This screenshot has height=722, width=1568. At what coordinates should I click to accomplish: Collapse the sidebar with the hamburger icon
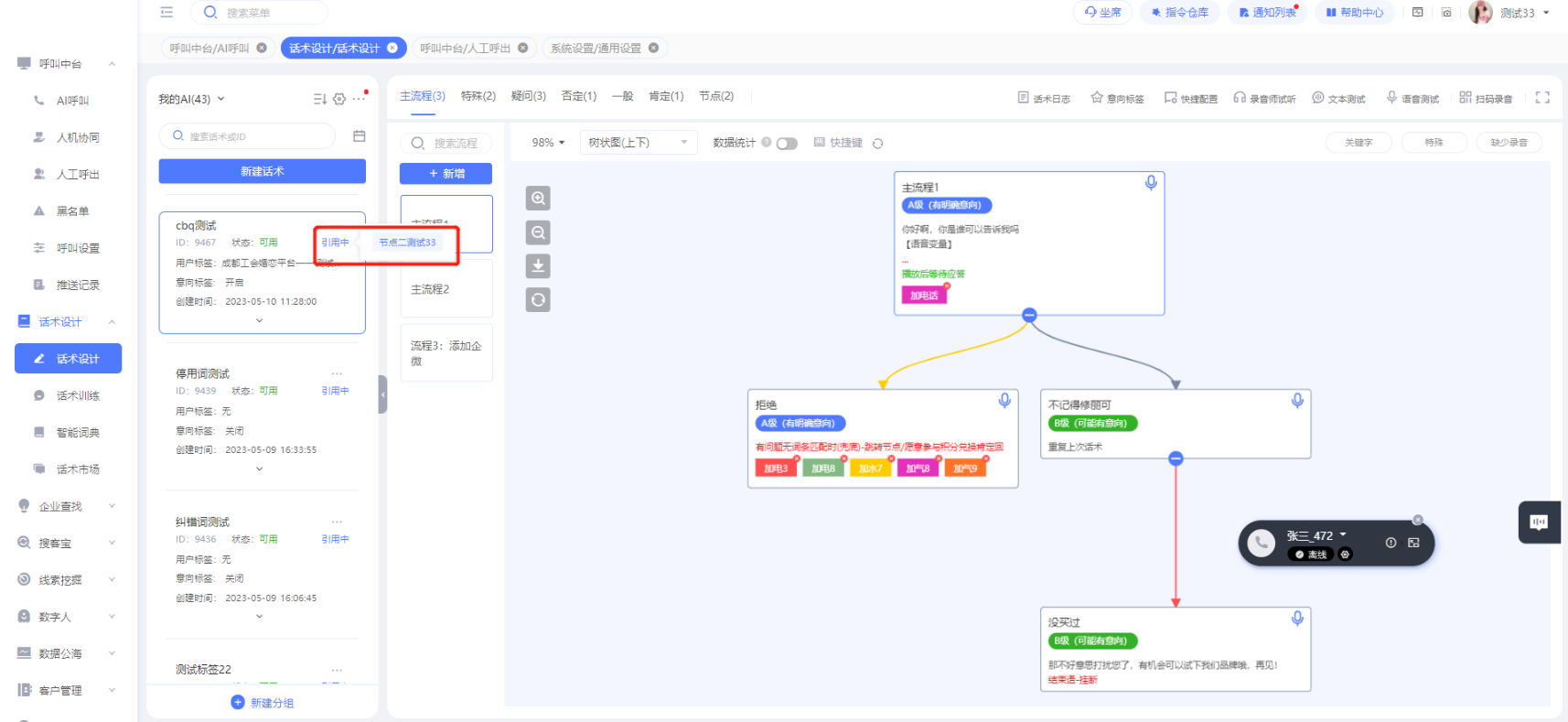point(166,12)
